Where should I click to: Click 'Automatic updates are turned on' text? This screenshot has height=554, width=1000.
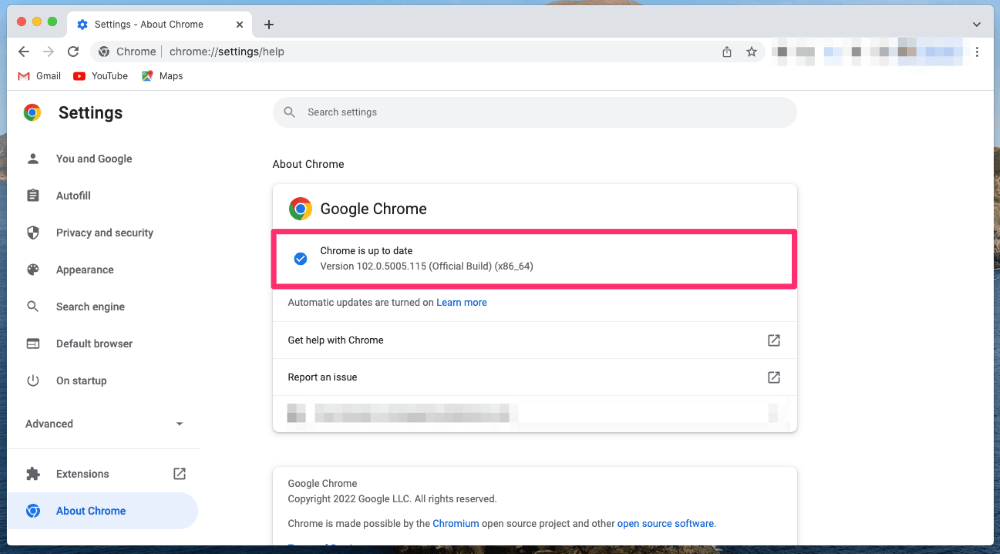click(x=360, y=303)
